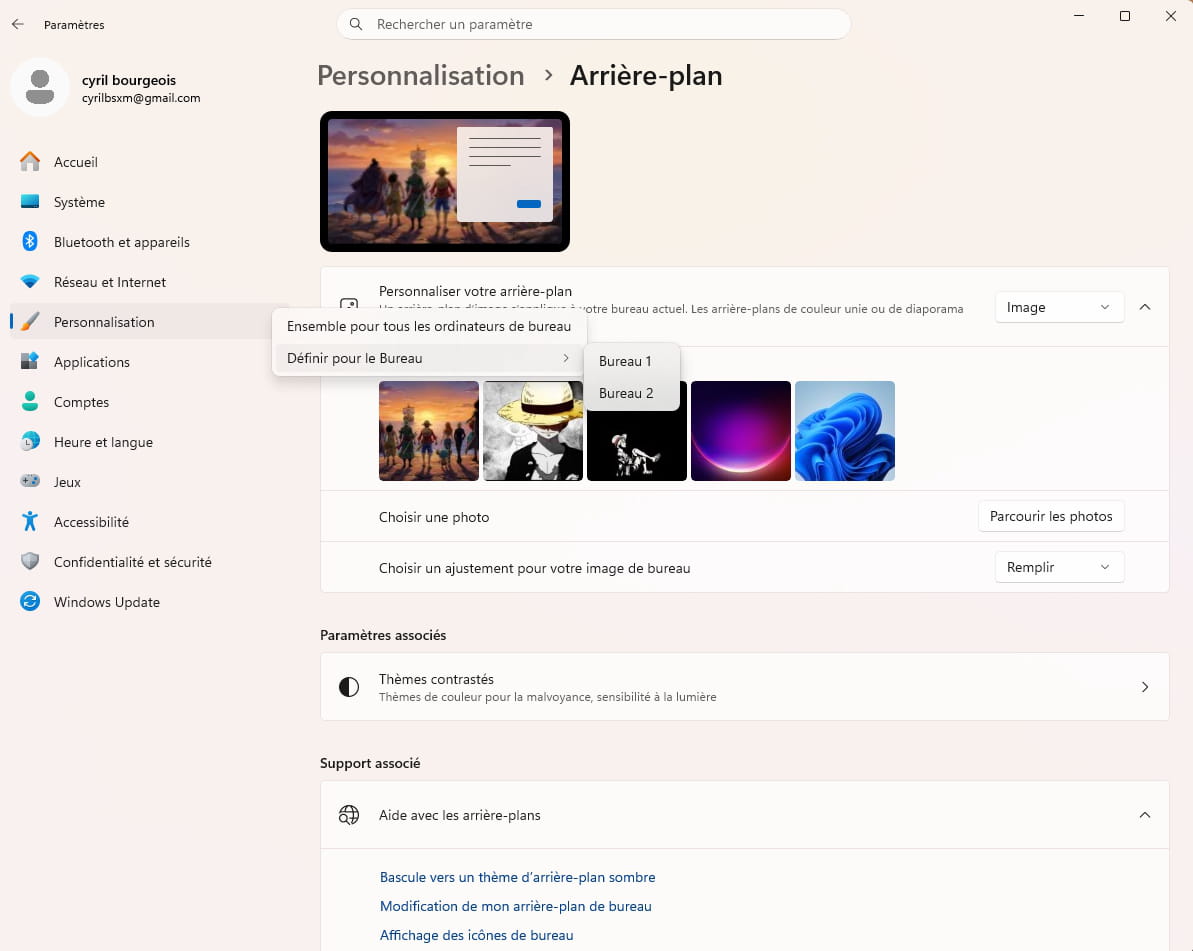The height and width of the screenshot is (951, 1193).
Task: Open Affichage des icônes de bureau link
Action: pyautogui.click(x=476, y=935)
